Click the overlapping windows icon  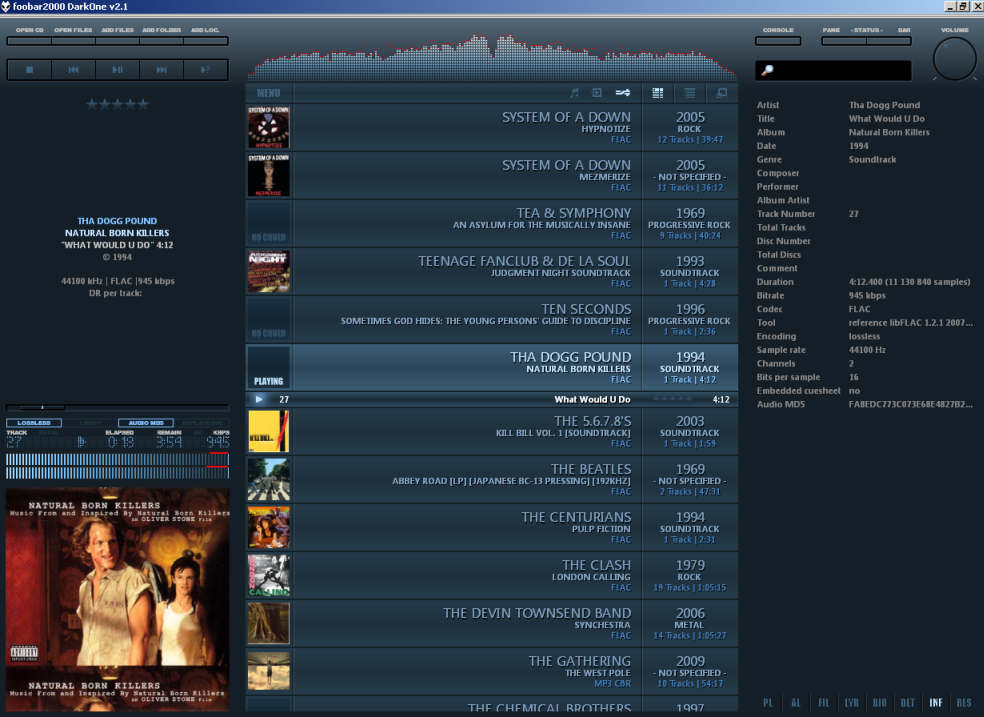point(722,93)
